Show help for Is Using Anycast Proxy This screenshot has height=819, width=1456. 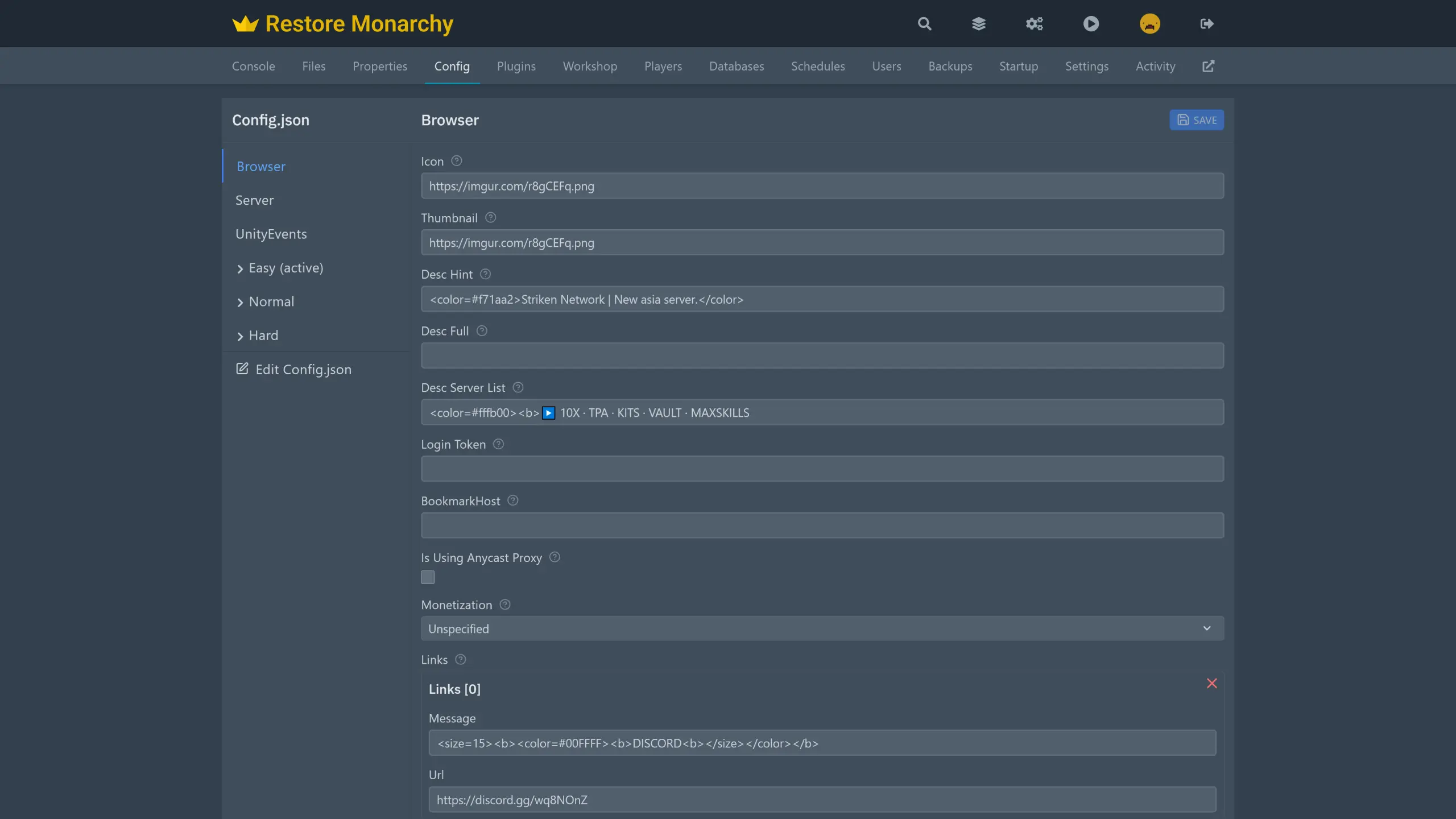[x=555, y=557]
